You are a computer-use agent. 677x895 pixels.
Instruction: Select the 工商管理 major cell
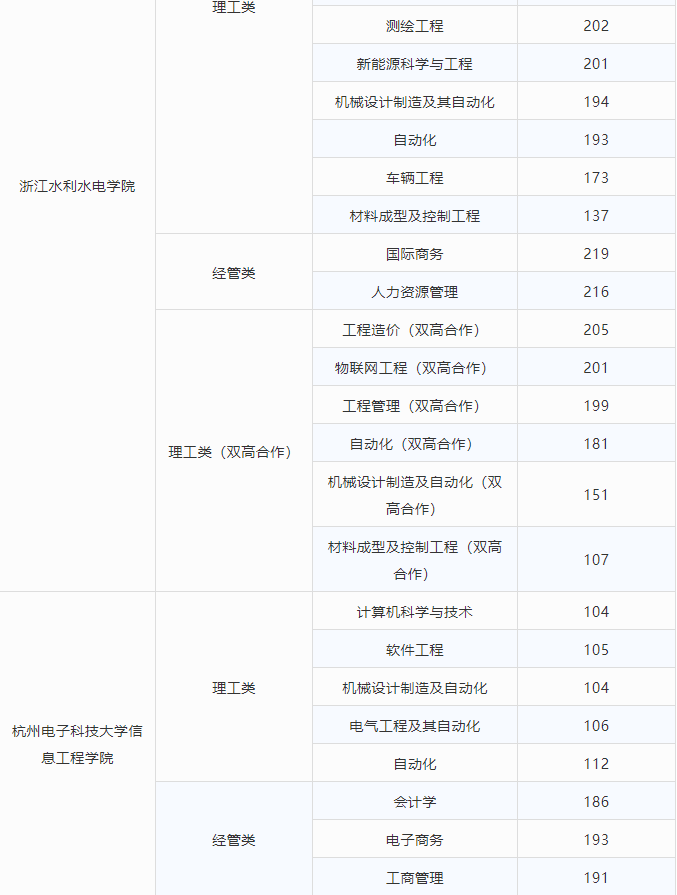(x=414, y=877)
